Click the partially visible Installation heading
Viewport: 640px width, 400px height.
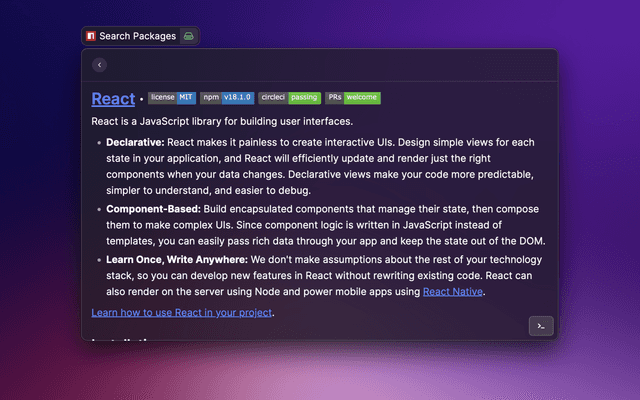(x=127, y=341)
